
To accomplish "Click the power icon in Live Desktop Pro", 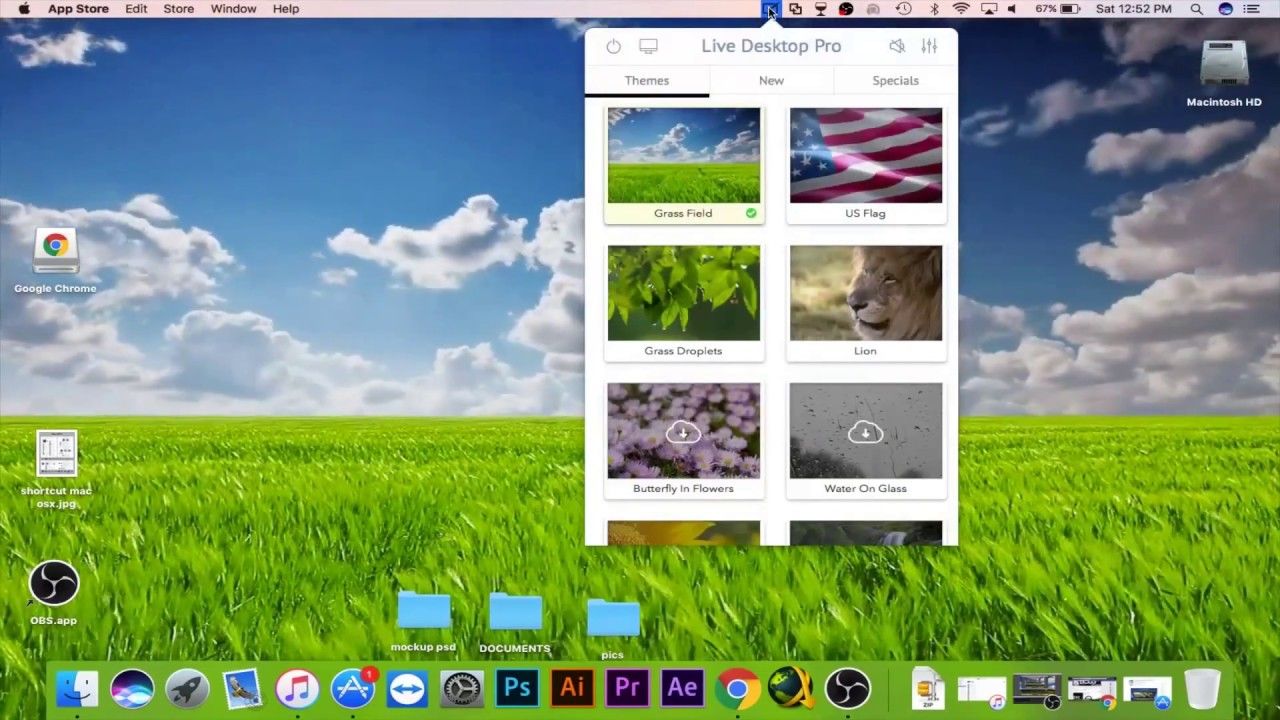I will [x=613, y=46].
